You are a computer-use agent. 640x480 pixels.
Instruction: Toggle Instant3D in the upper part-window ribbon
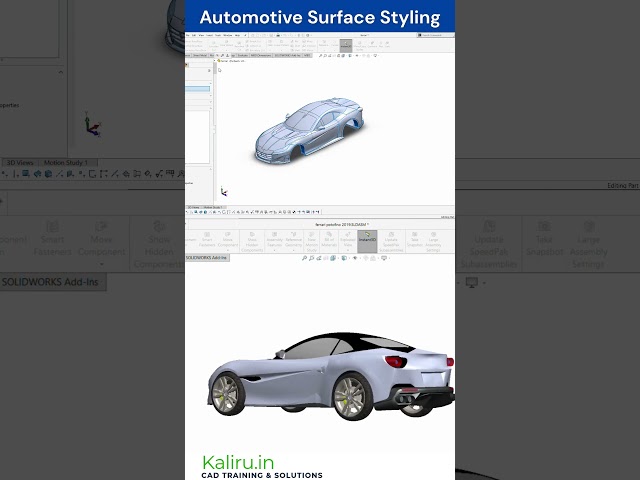coord(346,45)
